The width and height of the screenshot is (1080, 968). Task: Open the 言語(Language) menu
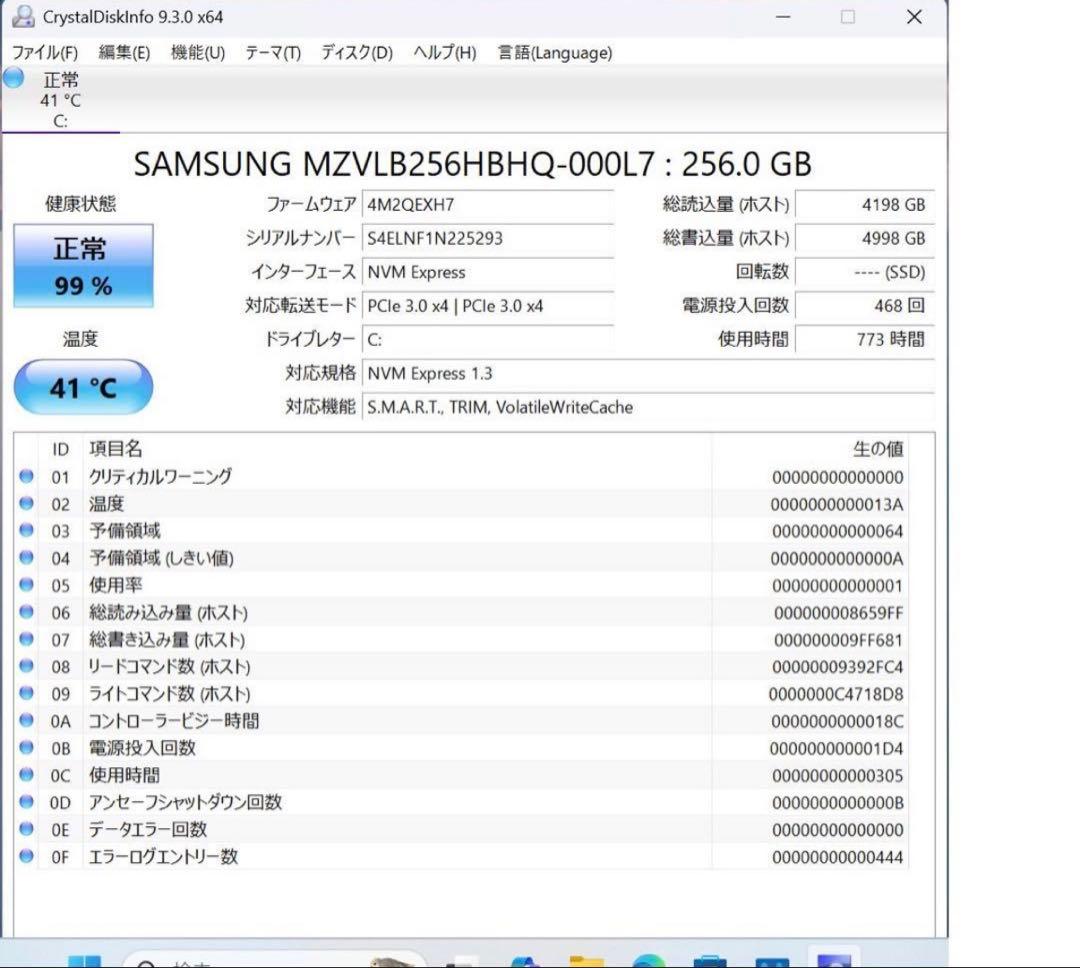coord(554,53)
